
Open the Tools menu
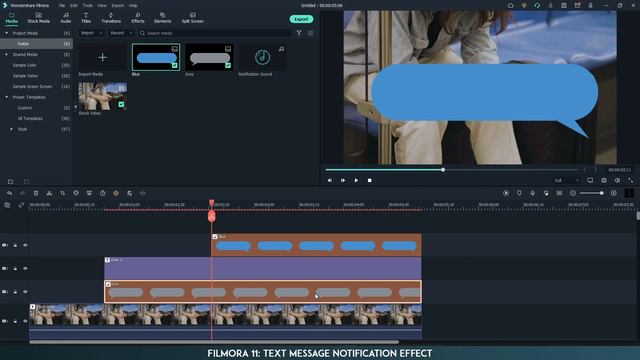pos(88,6)
